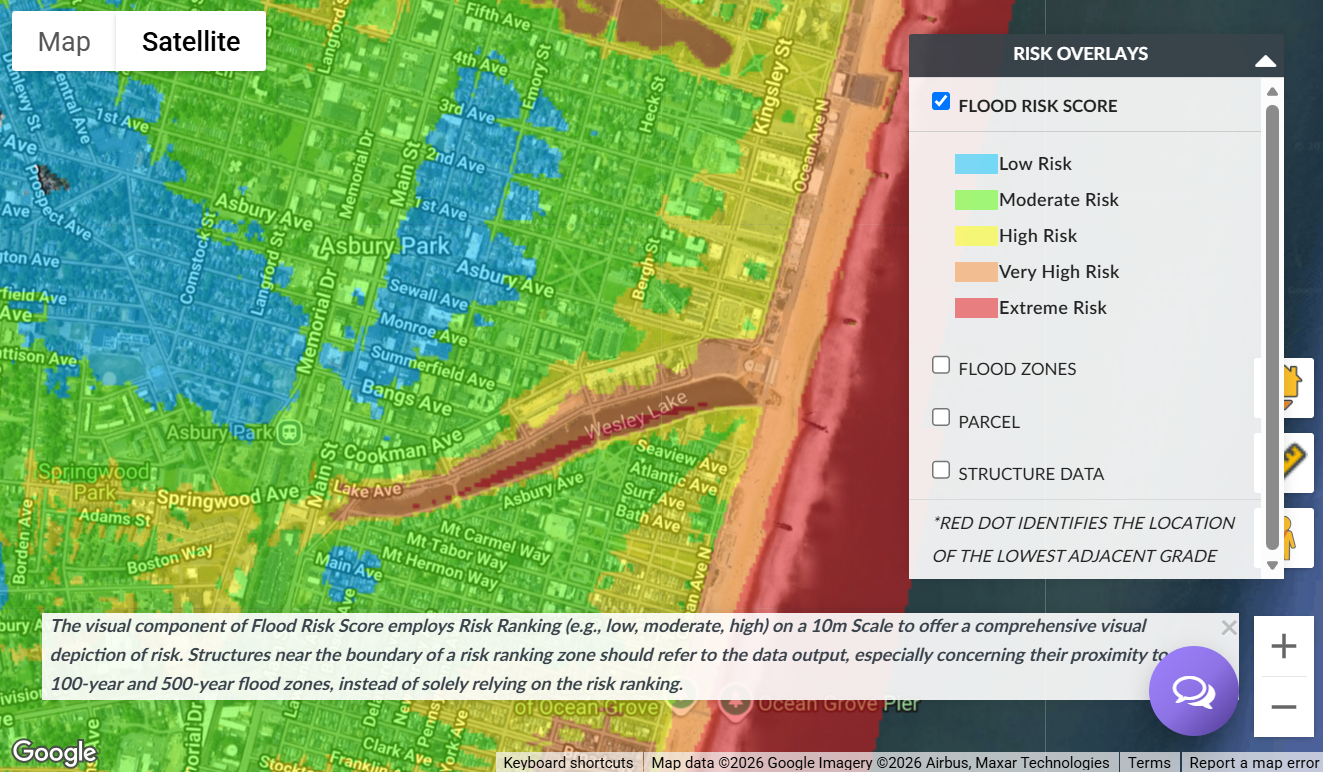Open the purple chat bubble widget
Screen dimensions: 1323x772
click(x=1193, y=691)
